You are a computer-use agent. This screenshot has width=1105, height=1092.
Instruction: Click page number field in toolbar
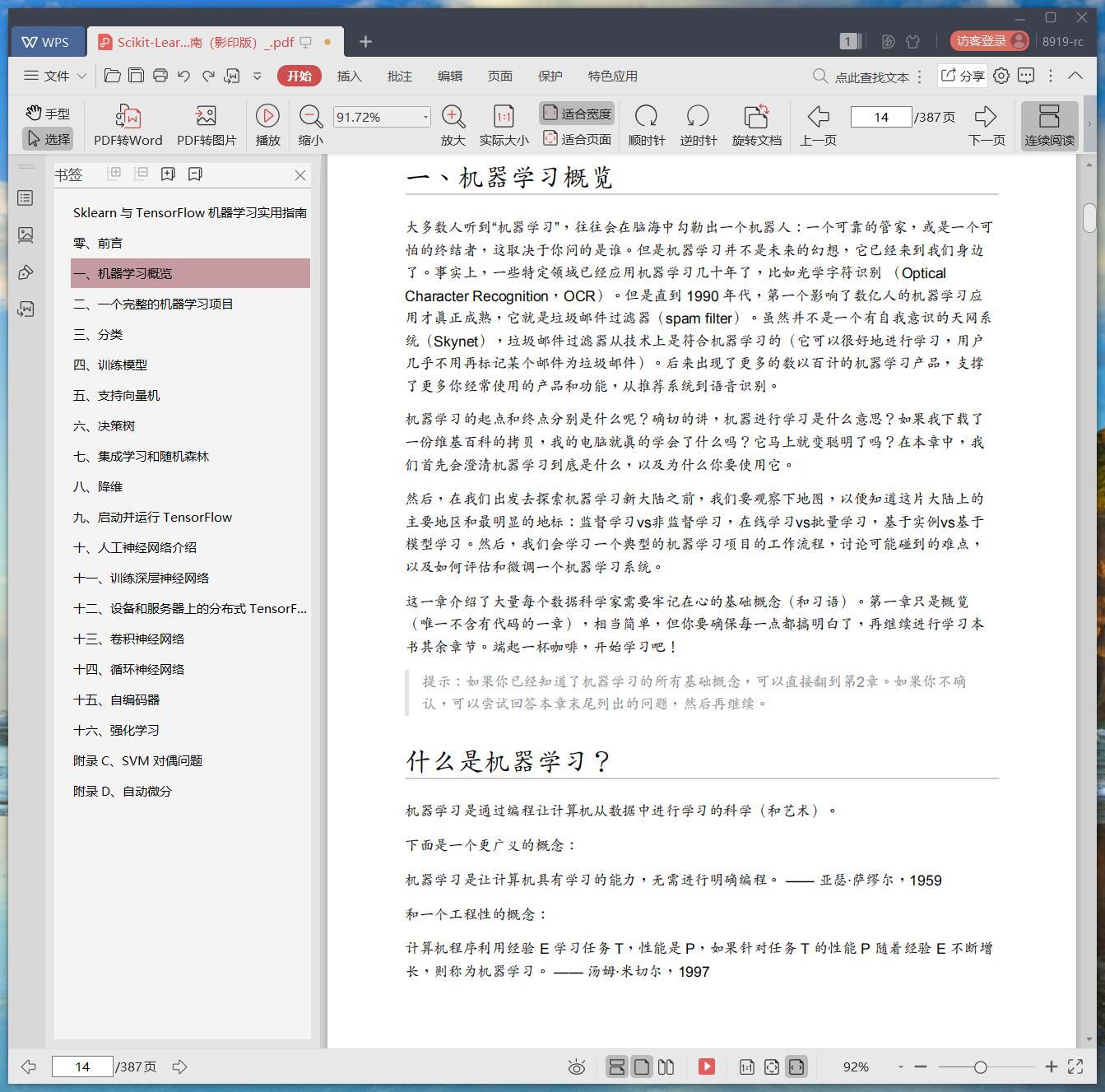[x=881, y=117]
